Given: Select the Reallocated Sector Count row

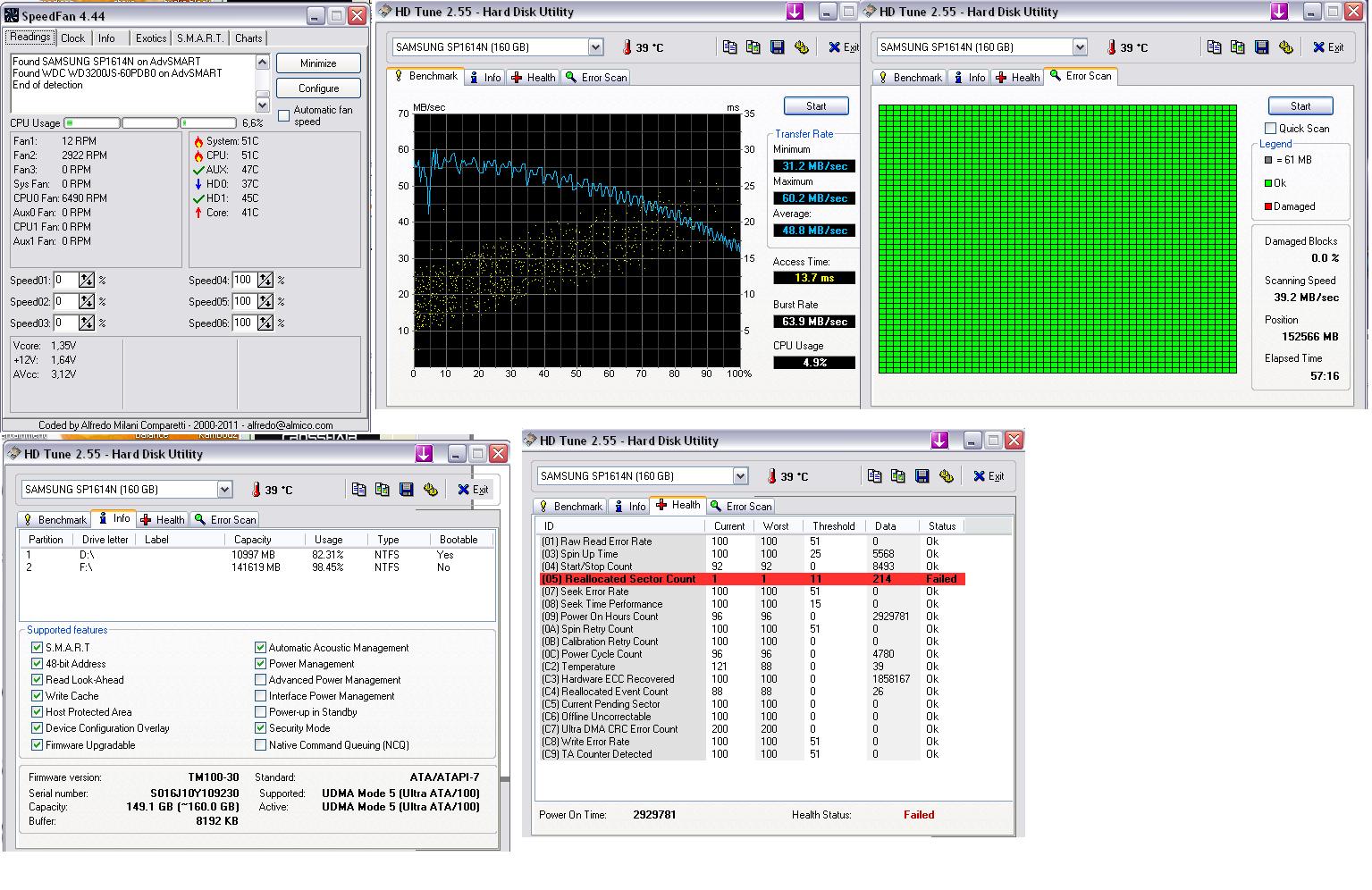Looking at the screenshot, I should (x=753, y=579).
